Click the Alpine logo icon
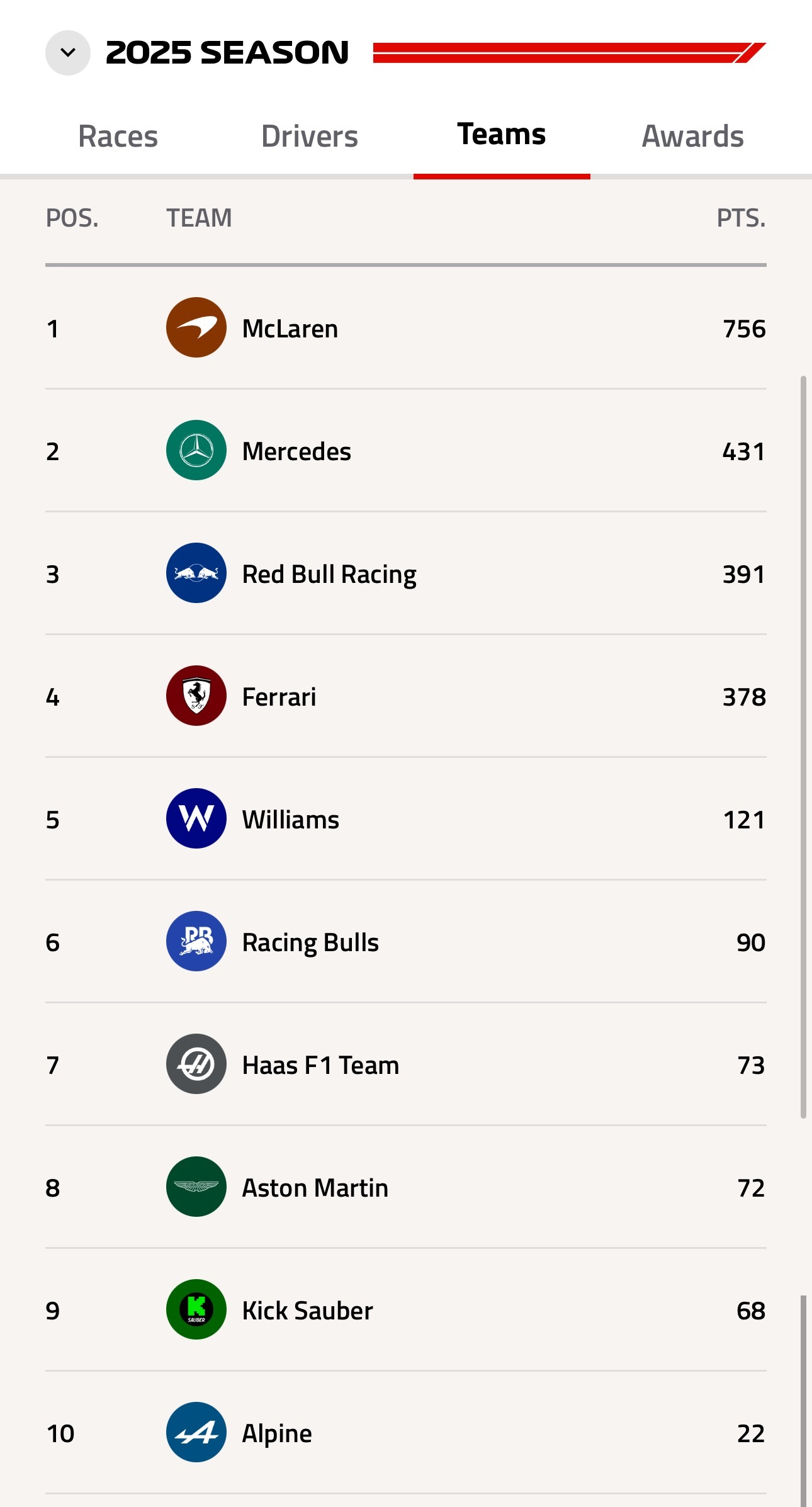Viewport: 812px width, 1507px height. pyautogui.click(x=196, y=1432)
